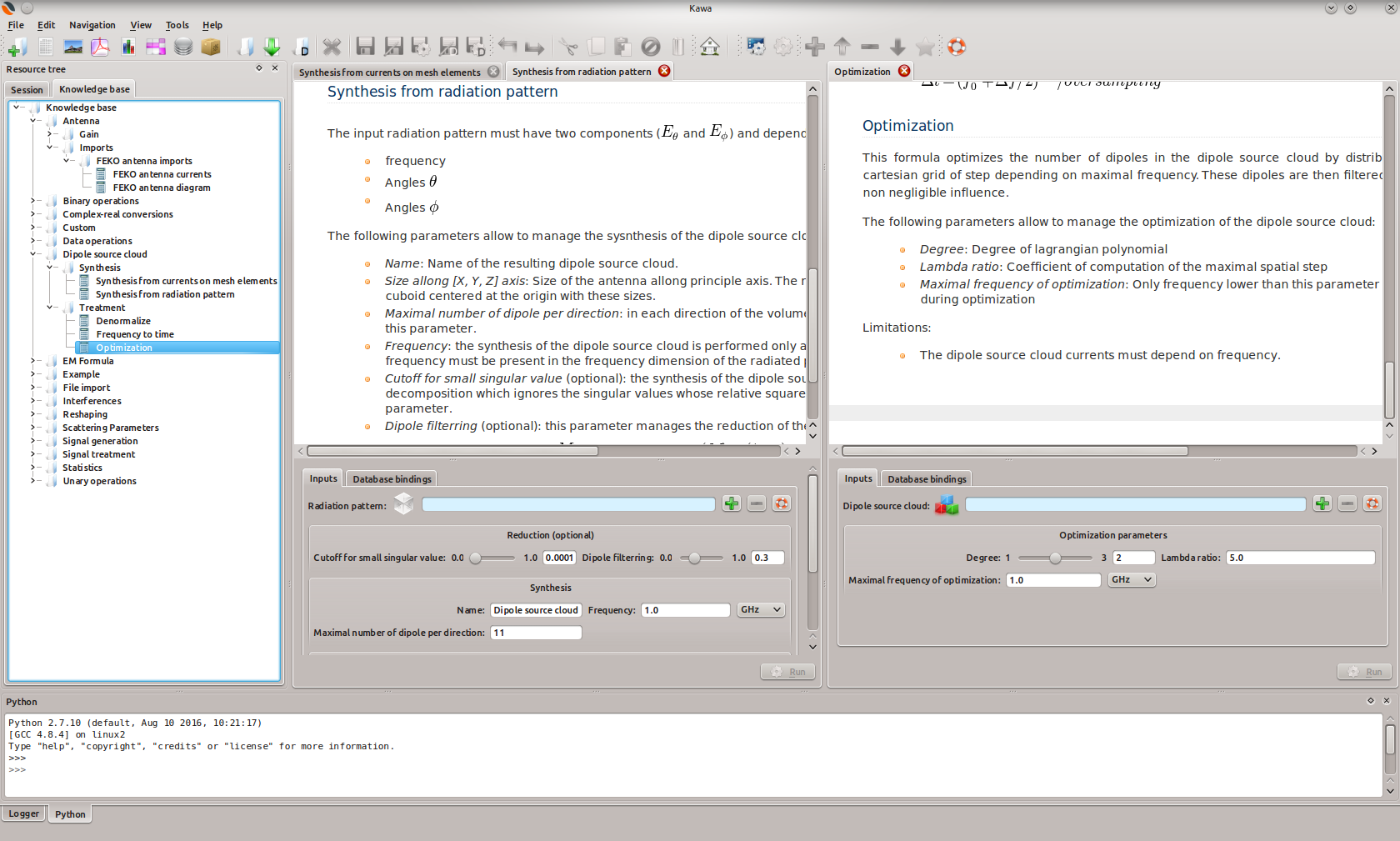Open the GHz dropdown next to Maximal frequency of optimization
Viewport: 1400px width, 841px height.
[x=1131, y=579]
